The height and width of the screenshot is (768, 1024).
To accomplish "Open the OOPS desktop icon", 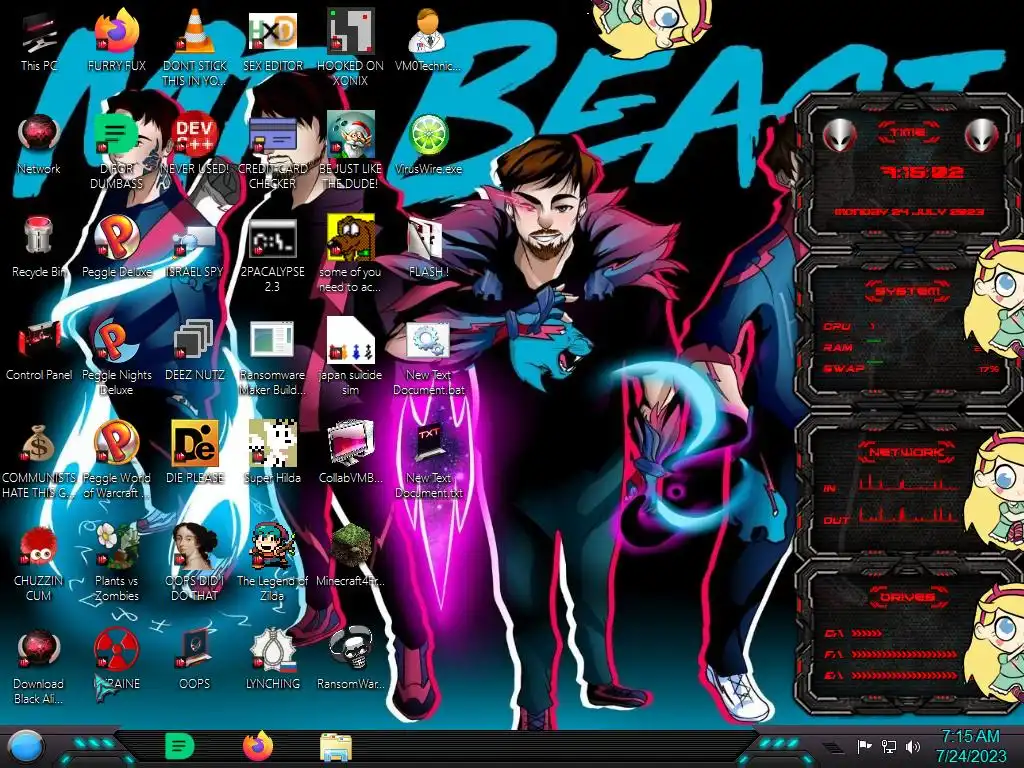I will point(195,660).
